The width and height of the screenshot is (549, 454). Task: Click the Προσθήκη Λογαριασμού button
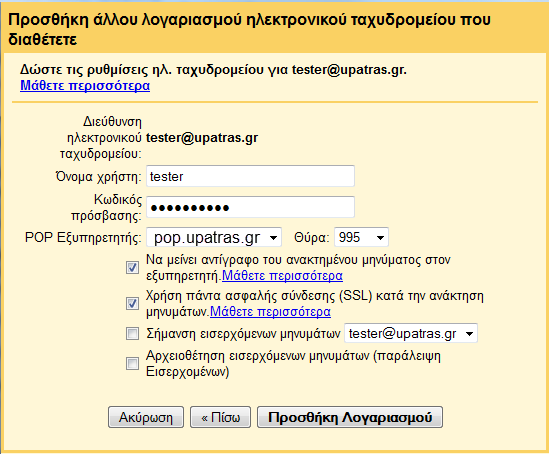(x=350, y=417)
